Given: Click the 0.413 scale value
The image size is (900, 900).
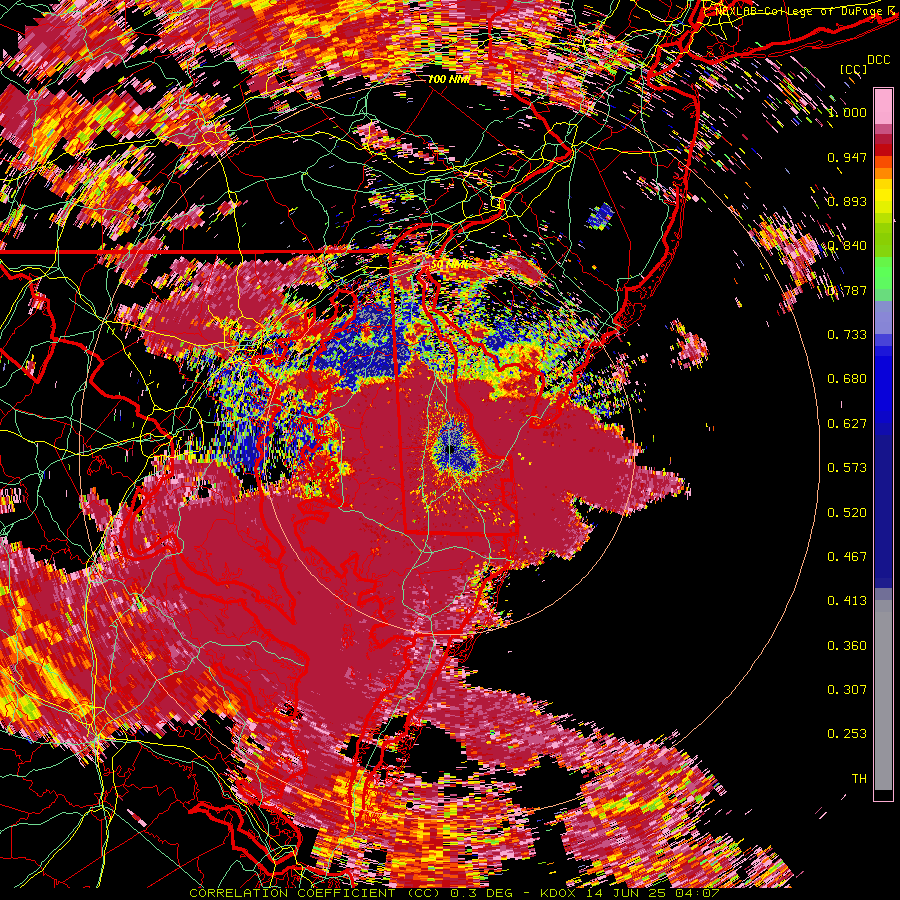Looking at the screenshot, I should pyautogui.click(x=847, y=601).
